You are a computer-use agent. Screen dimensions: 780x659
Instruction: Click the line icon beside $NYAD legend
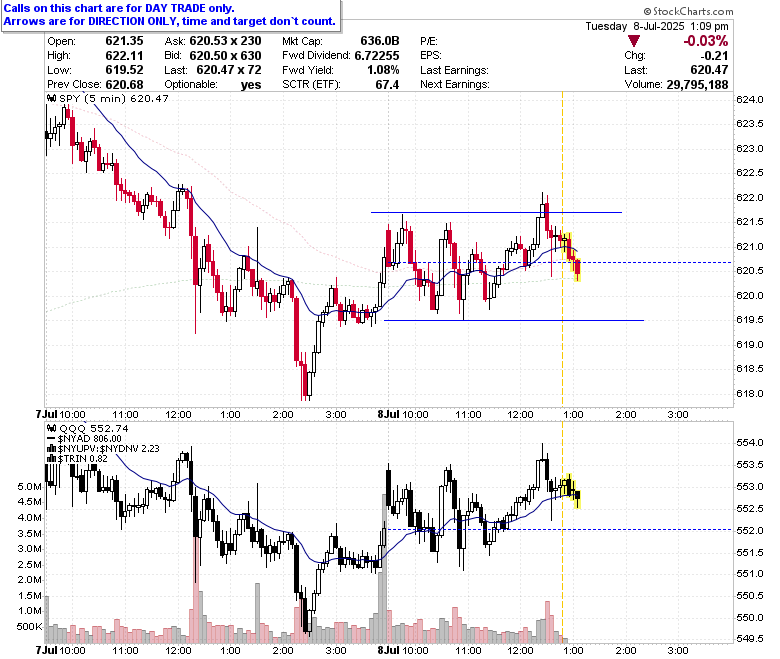(x=52, y=439)
